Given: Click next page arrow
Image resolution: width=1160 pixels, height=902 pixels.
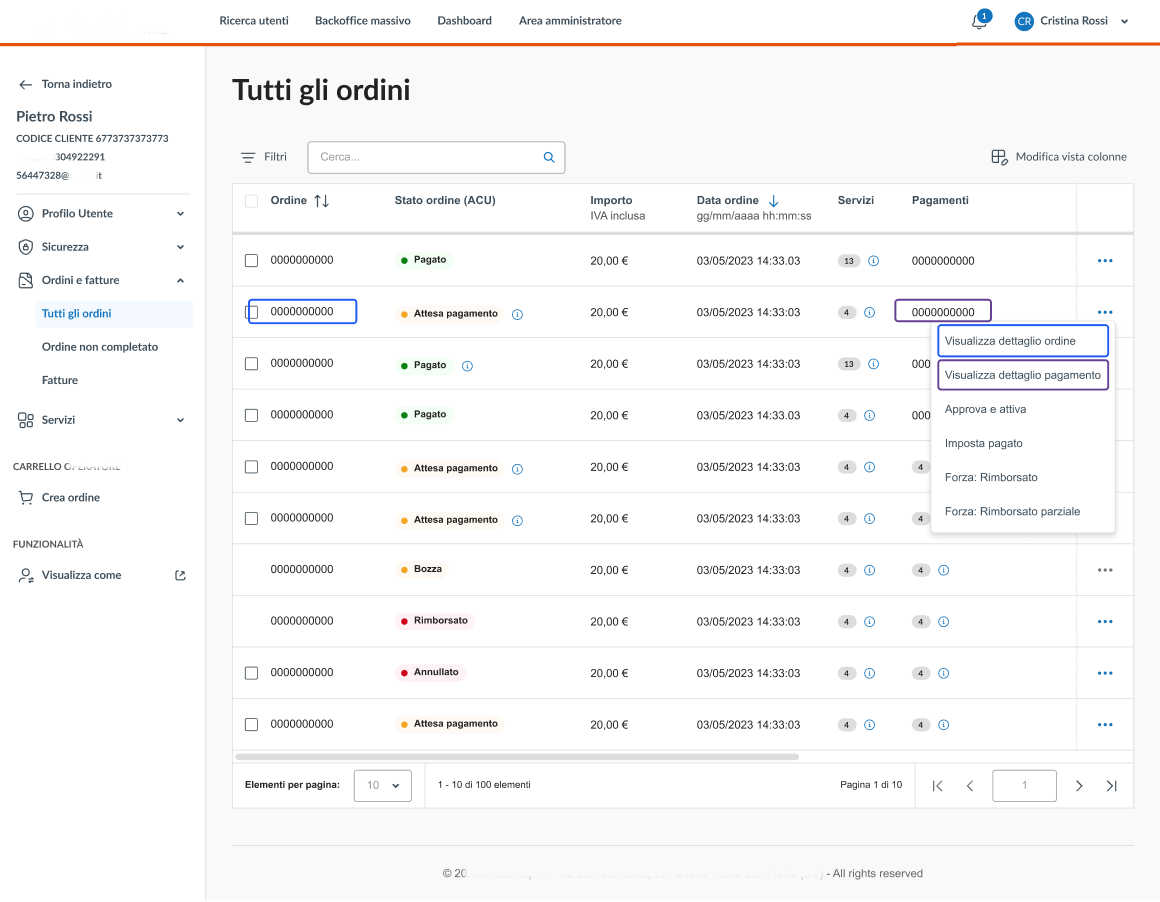Looking at the screenshot, I should coord(1079,786).
